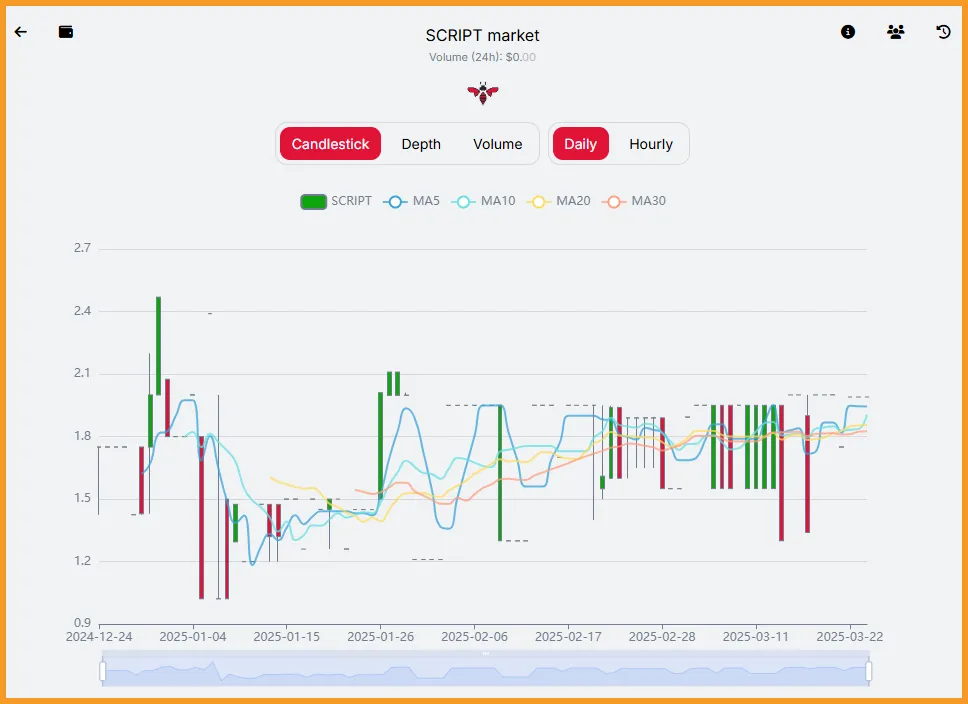This screenshot has width=968, height=704.
Task: Click the 1.2 y-axis price label
Action: coord(82,561)
